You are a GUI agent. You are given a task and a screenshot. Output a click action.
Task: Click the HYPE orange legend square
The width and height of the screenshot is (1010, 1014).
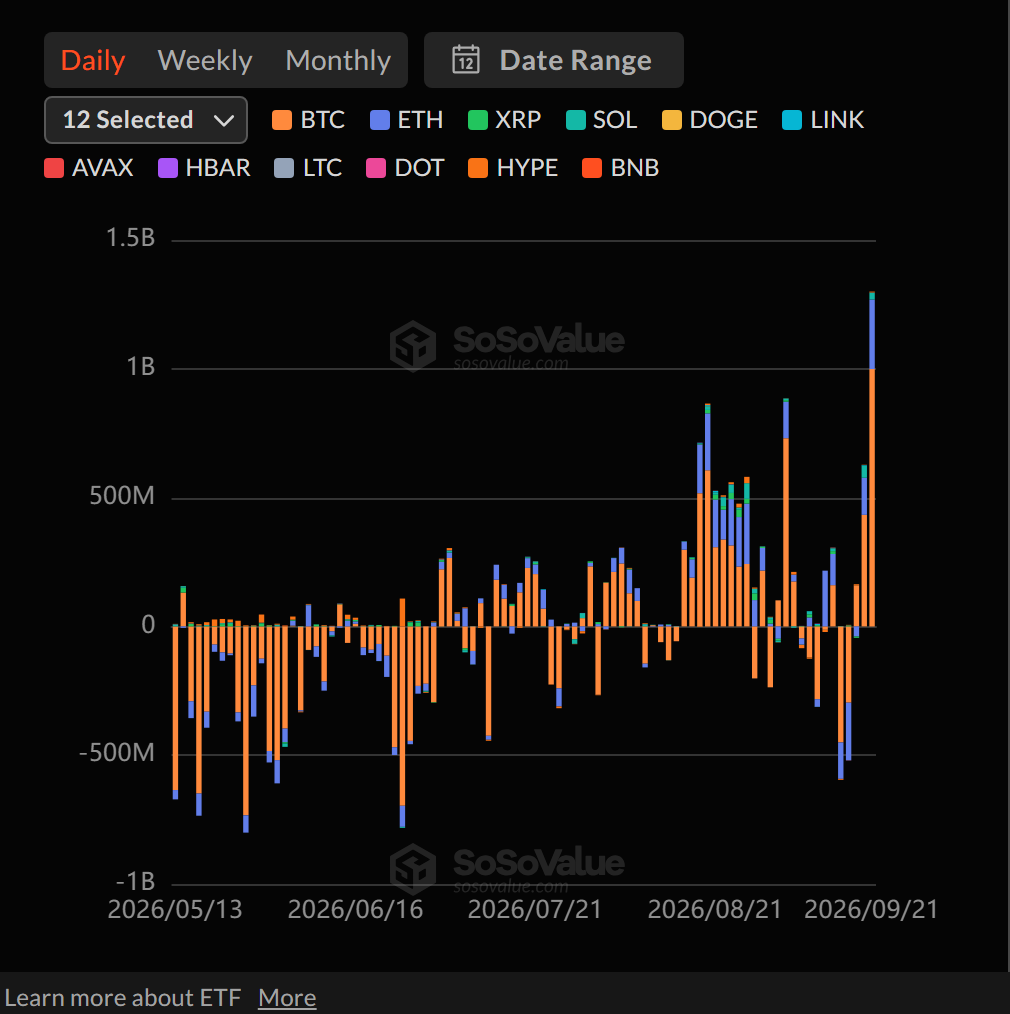point(478,168)
